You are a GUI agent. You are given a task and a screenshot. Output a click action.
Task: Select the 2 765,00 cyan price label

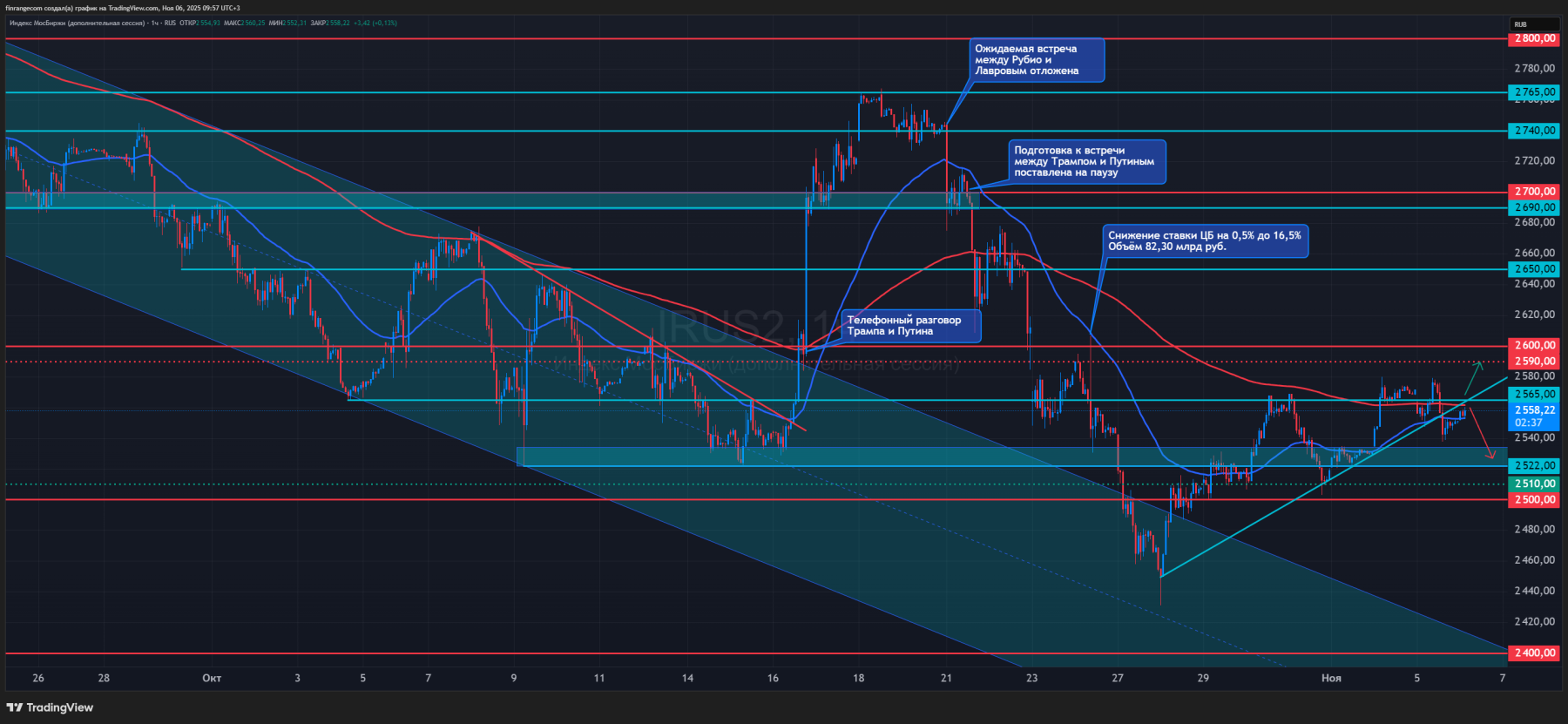(x=1534, y=92)
